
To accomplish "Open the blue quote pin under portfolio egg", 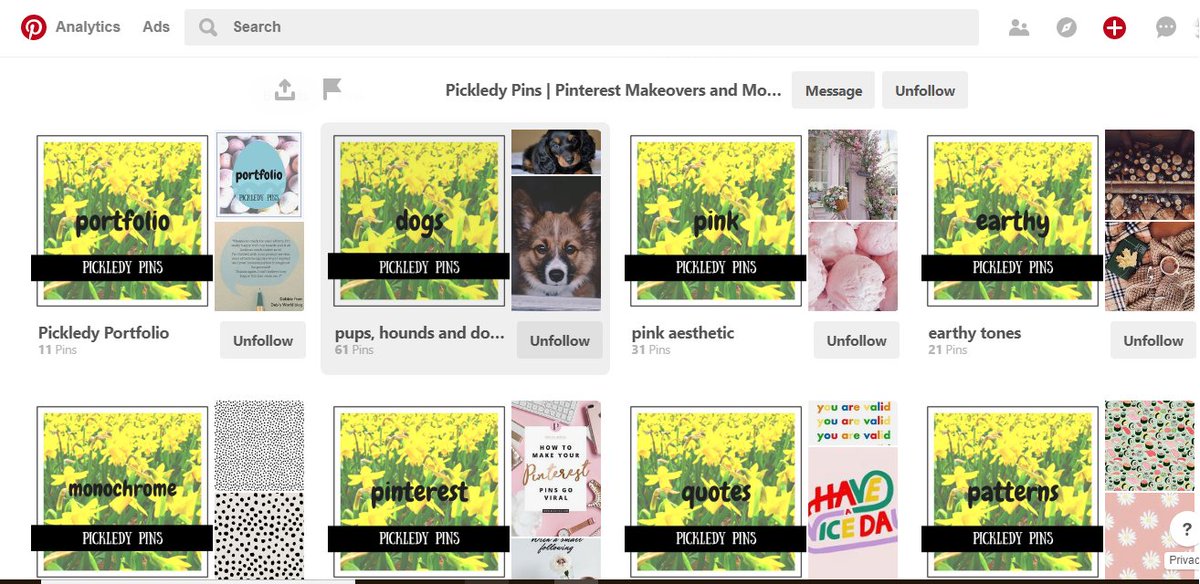I will pyautogui.click(x=259, y=266).
